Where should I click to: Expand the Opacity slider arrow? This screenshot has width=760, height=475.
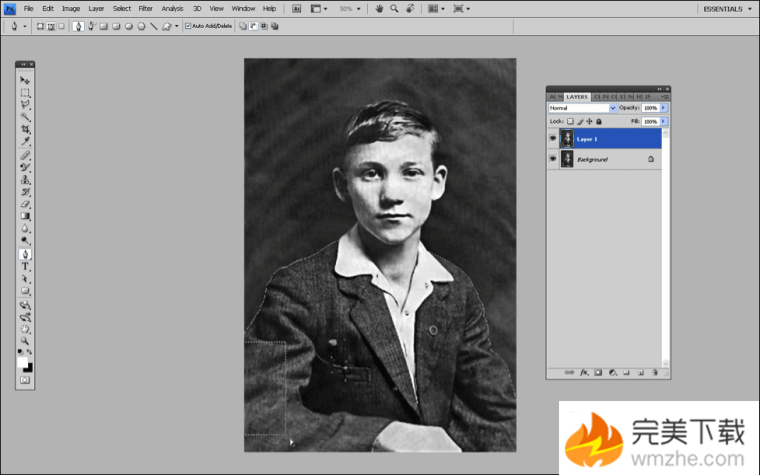tap(664, 107)
